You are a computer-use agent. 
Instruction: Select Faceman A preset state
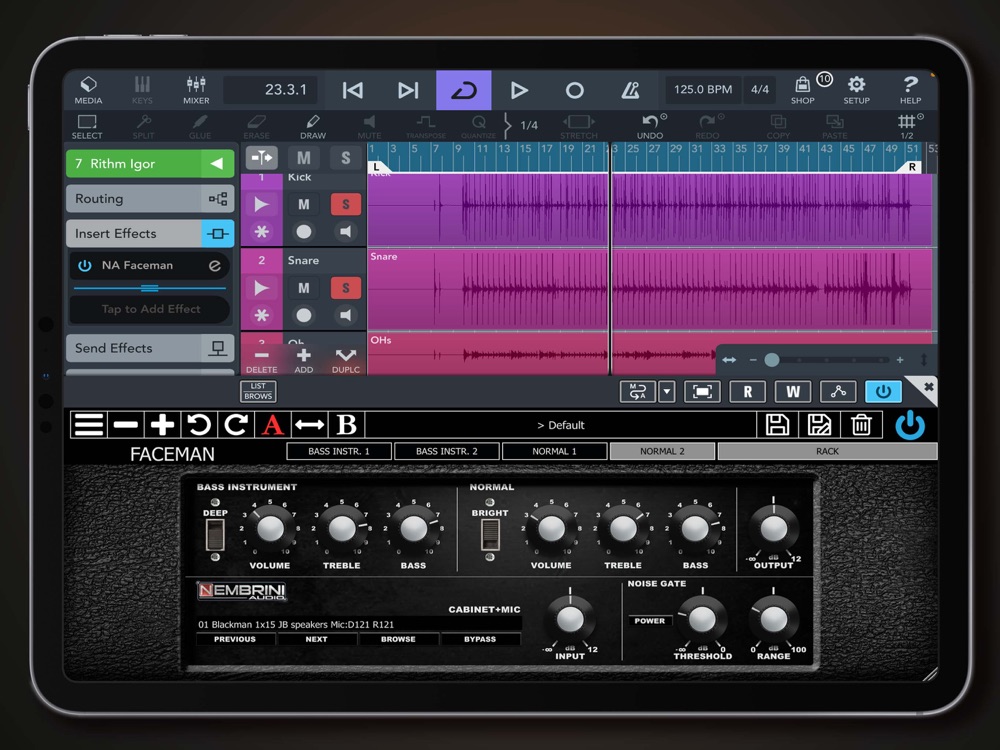tap(272, 425)
